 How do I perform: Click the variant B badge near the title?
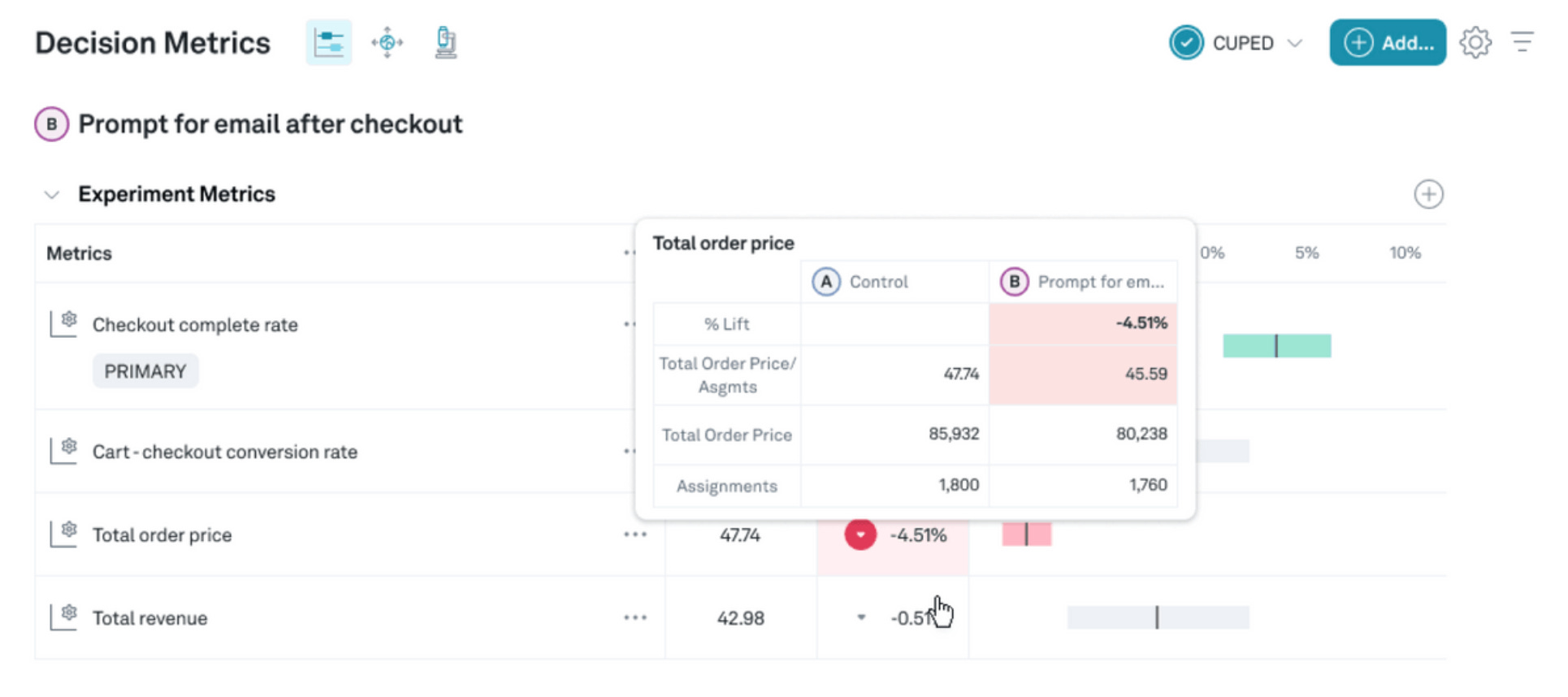tap(51, 124)
